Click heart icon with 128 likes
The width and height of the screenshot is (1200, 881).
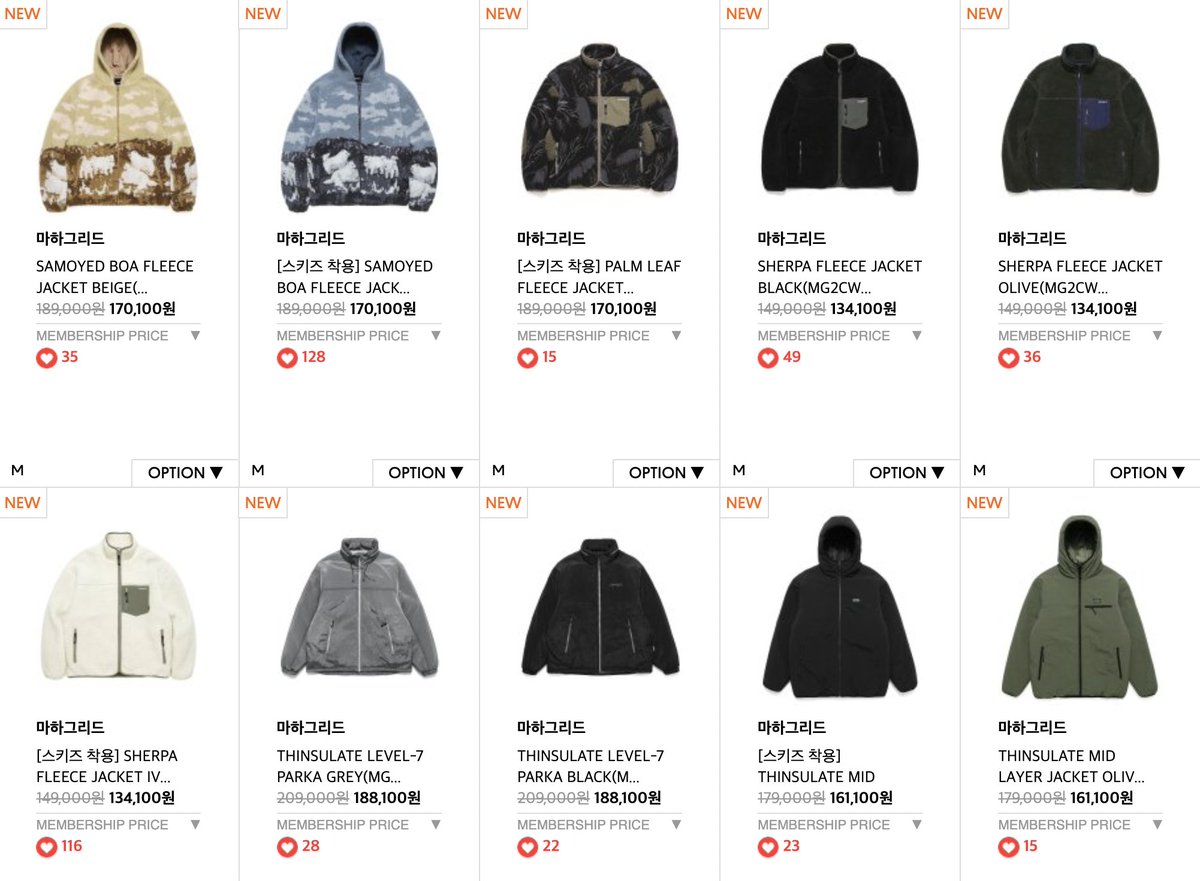click(x=287, y=358)
